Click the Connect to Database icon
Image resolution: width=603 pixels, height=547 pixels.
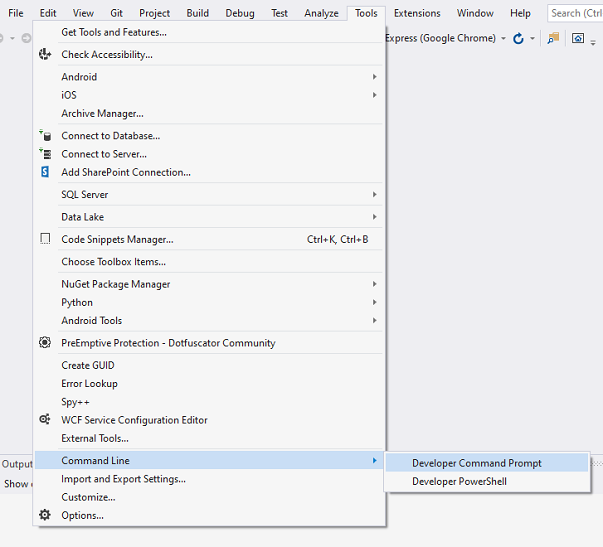point(45,136)
